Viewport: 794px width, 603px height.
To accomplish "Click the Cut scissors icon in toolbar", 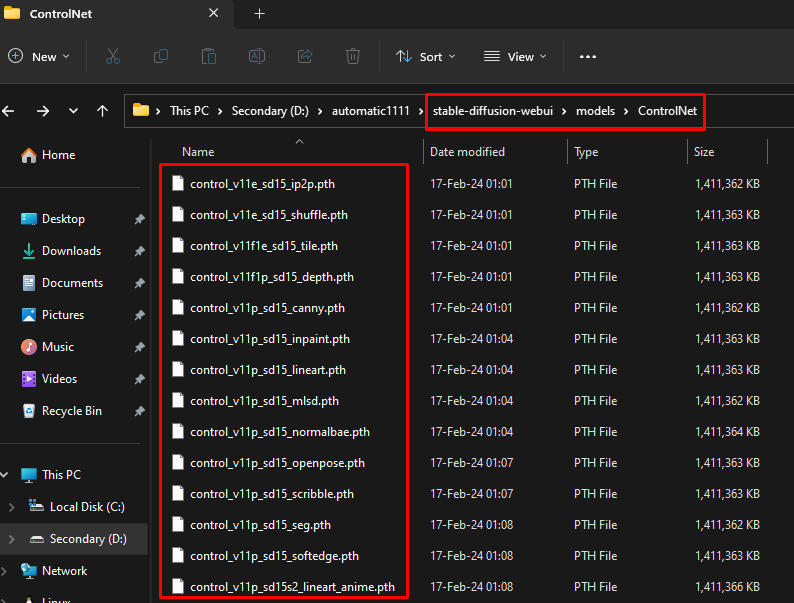I will point(113,57).
